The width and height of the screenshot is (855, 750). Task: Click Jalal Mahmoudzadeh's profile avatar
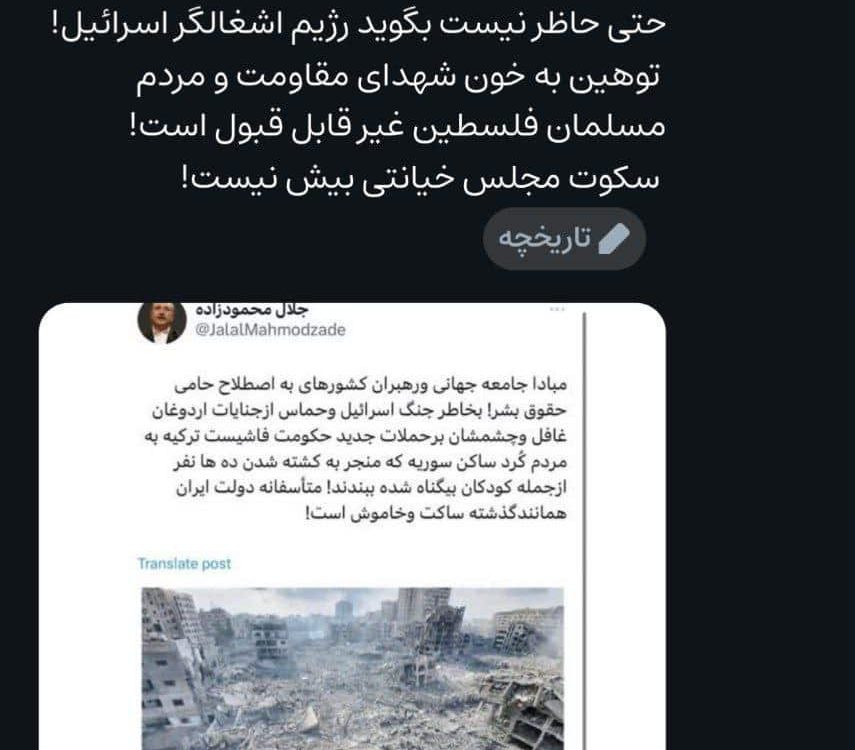point(162,322)
